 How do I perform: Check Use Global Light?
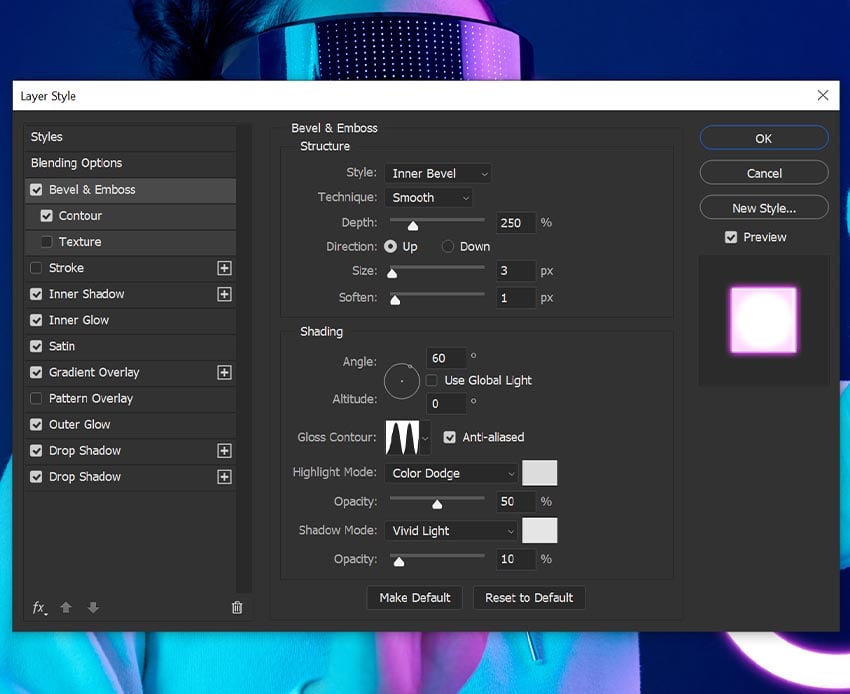pos(432,381)
